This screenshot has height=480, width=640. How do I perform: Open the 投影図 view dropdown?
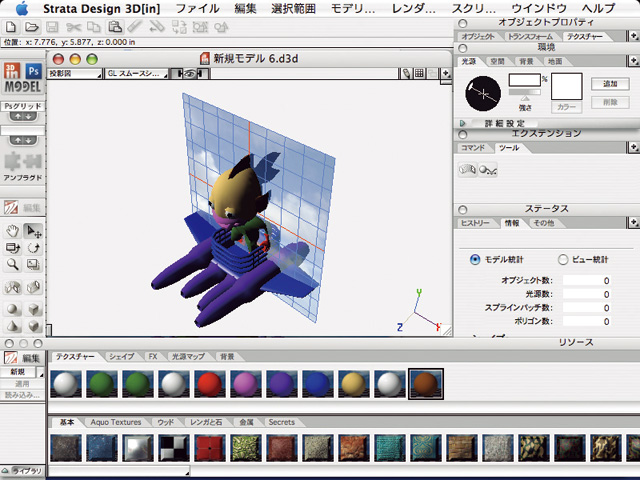click(x=75, y=73)
